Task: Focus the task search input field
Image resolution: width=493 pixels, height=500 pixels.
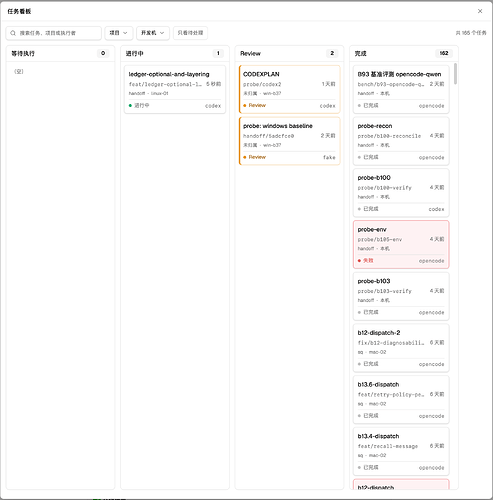Action: point(54,33)
